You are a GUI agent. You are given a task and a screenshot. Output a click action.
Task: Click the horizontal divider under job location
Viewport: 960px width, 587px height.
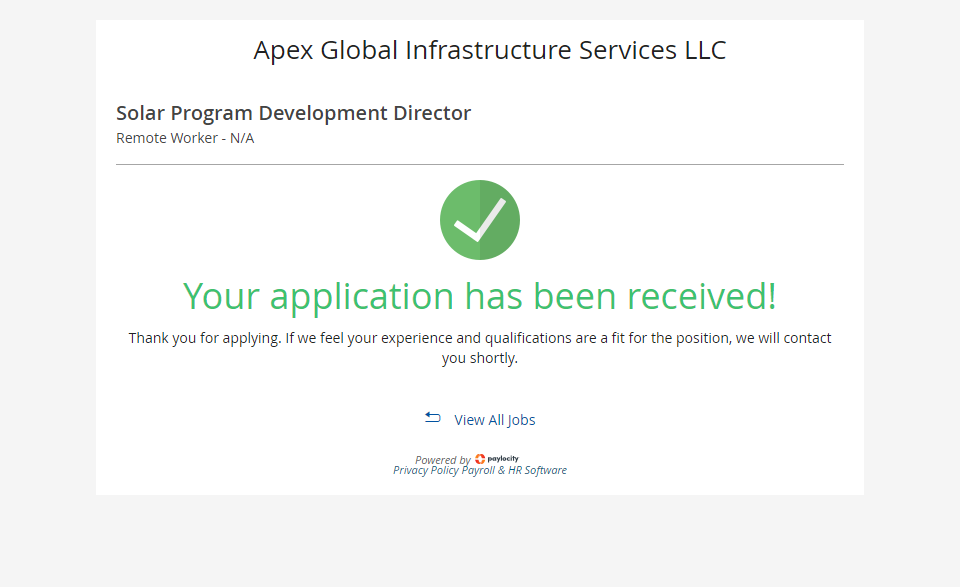click(x=480, y=164)
